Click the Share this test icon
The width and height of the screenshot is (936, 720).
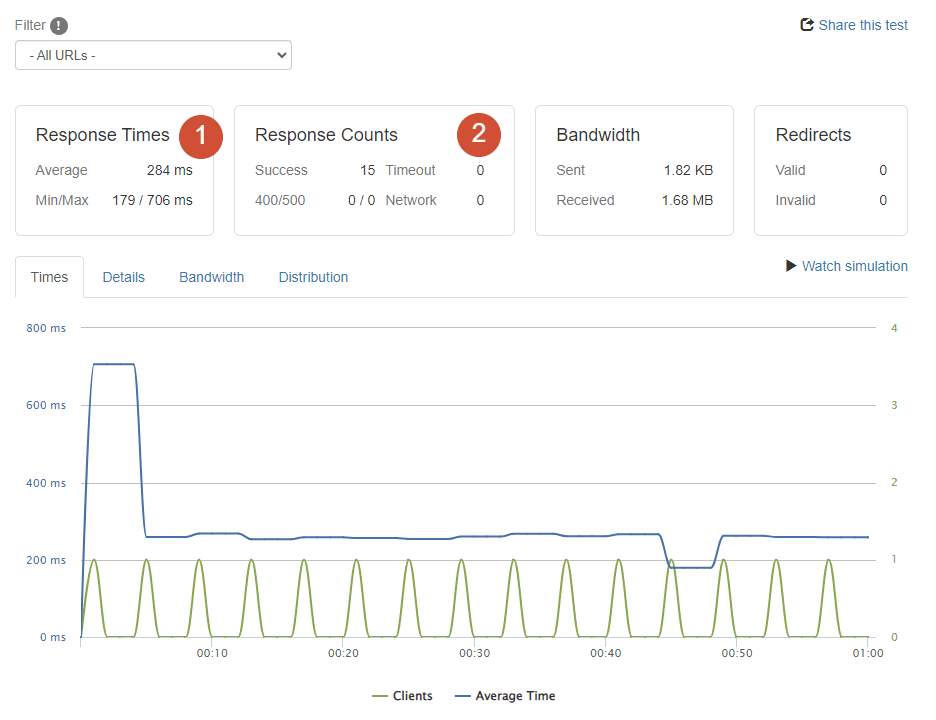click(x=807, y=24)
